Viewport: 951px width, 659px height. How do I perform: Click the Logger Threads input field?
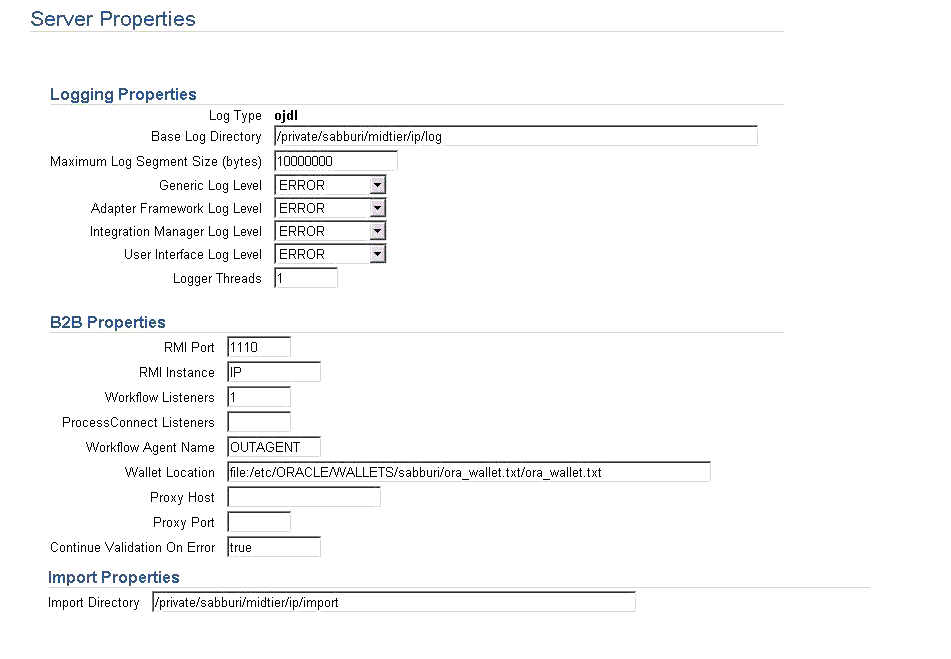306,278
